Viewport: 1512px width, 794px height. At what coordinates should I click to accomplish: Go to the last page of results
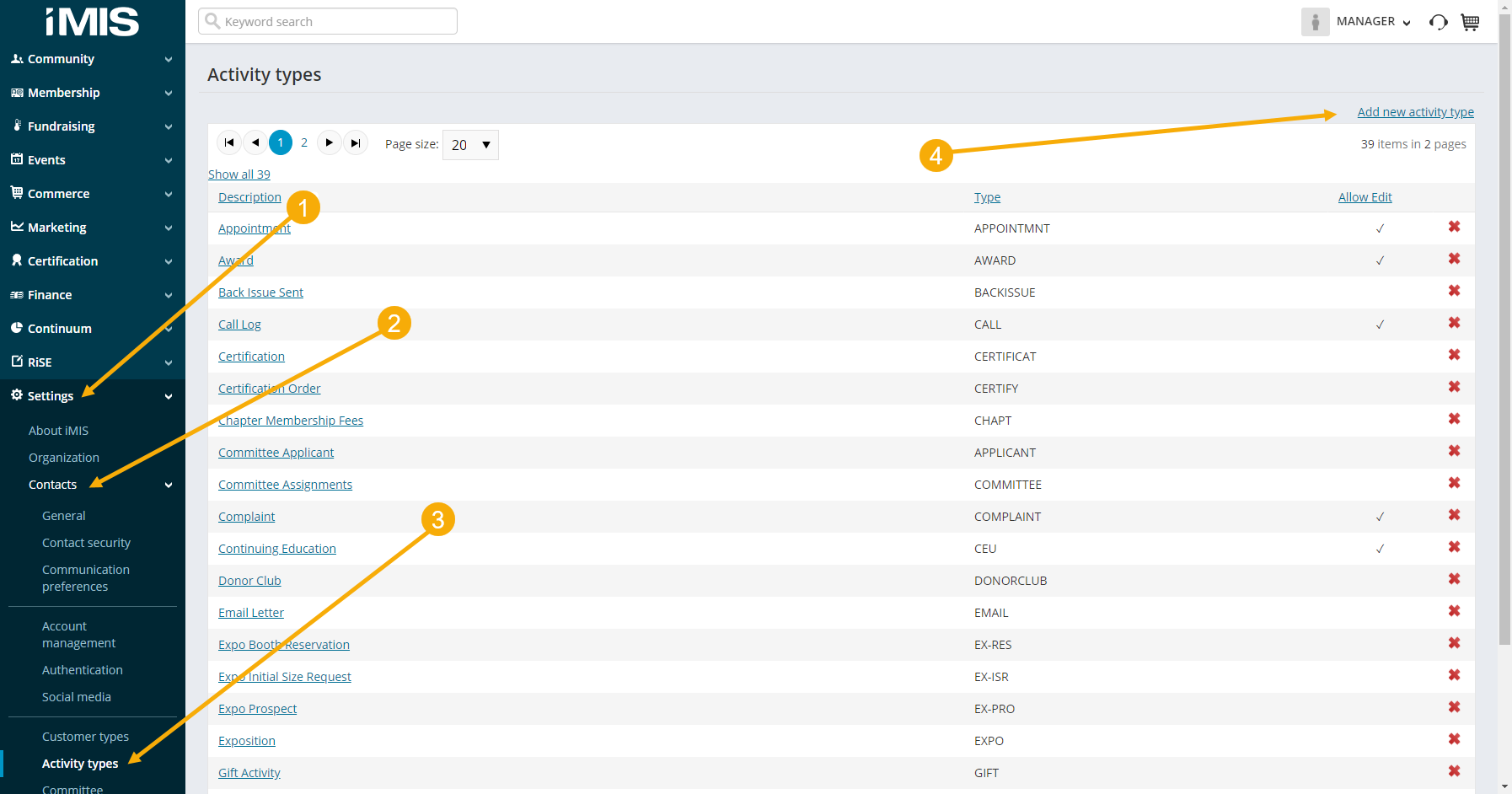pos(356,143)
